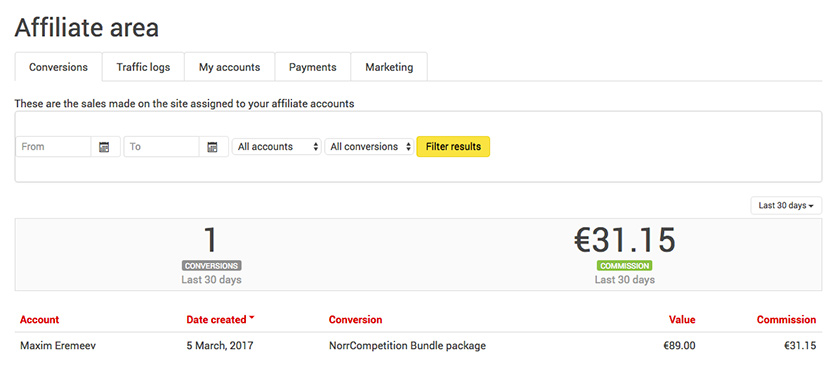837x369 pixels.
Task: Click the Filter results button
Action: pos(453,146)
